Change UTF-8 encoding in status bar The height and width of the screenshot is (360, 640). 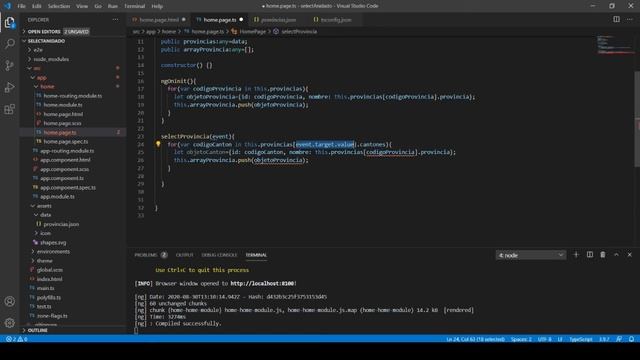pos(544,339)
